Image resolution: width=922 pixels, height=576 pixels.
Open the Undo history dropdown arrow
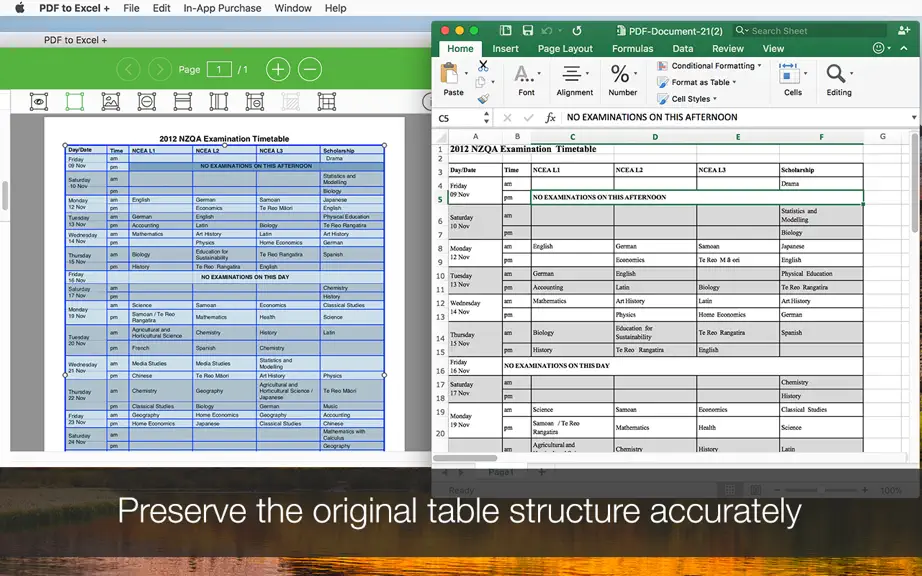560,31
